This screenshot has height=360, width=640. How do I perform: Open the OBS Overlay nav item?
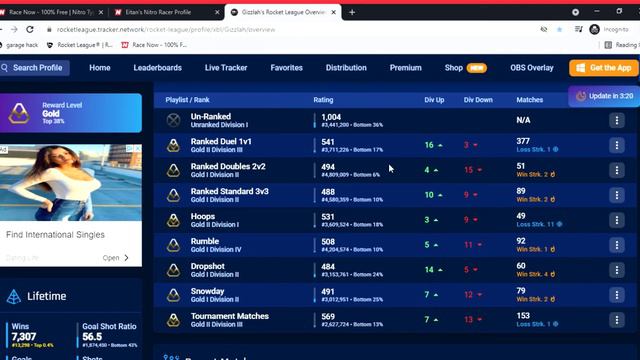pyautogui.click(x=531, y=68)
